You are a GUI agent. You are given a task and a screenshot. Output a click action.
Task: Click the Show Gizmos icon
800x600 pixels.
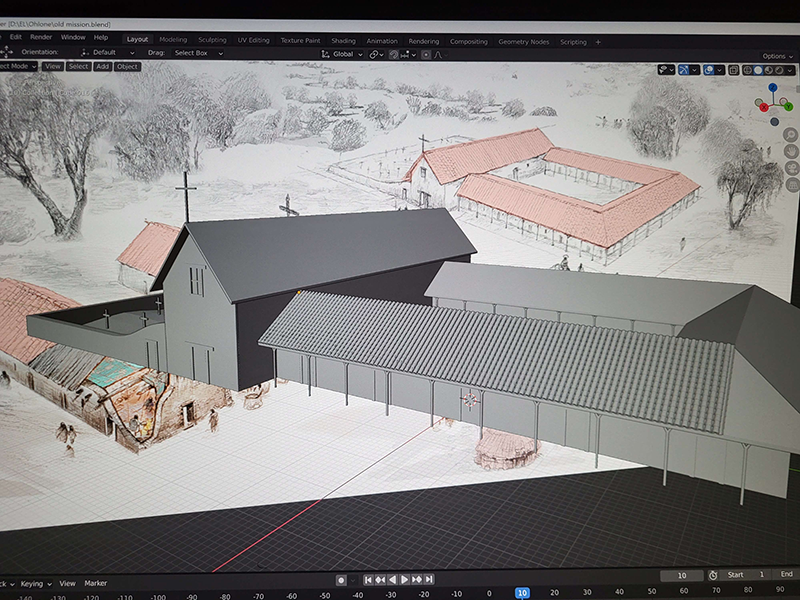coord(684,69)
